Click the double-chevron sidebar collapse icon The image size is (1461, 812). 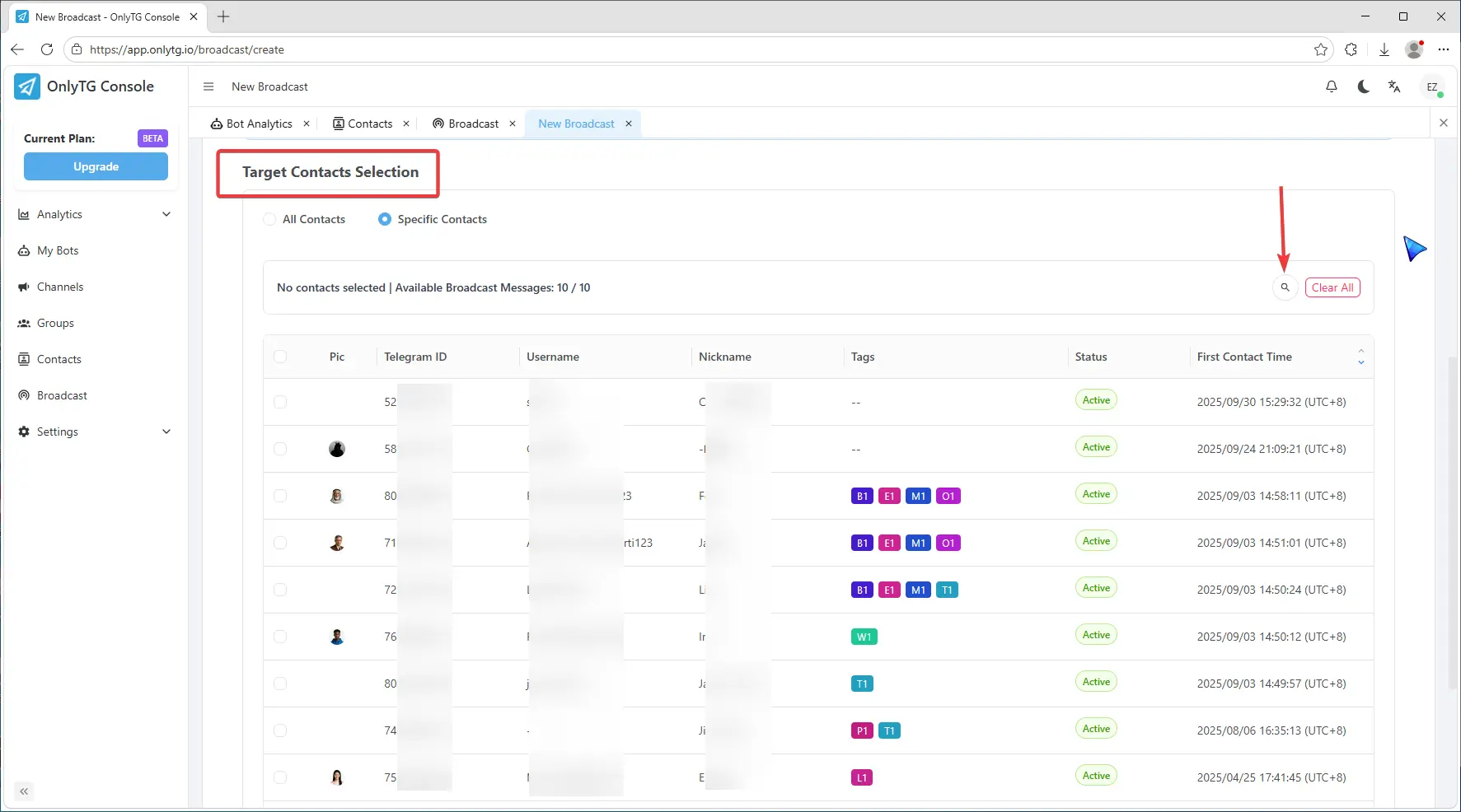point(24,791)
